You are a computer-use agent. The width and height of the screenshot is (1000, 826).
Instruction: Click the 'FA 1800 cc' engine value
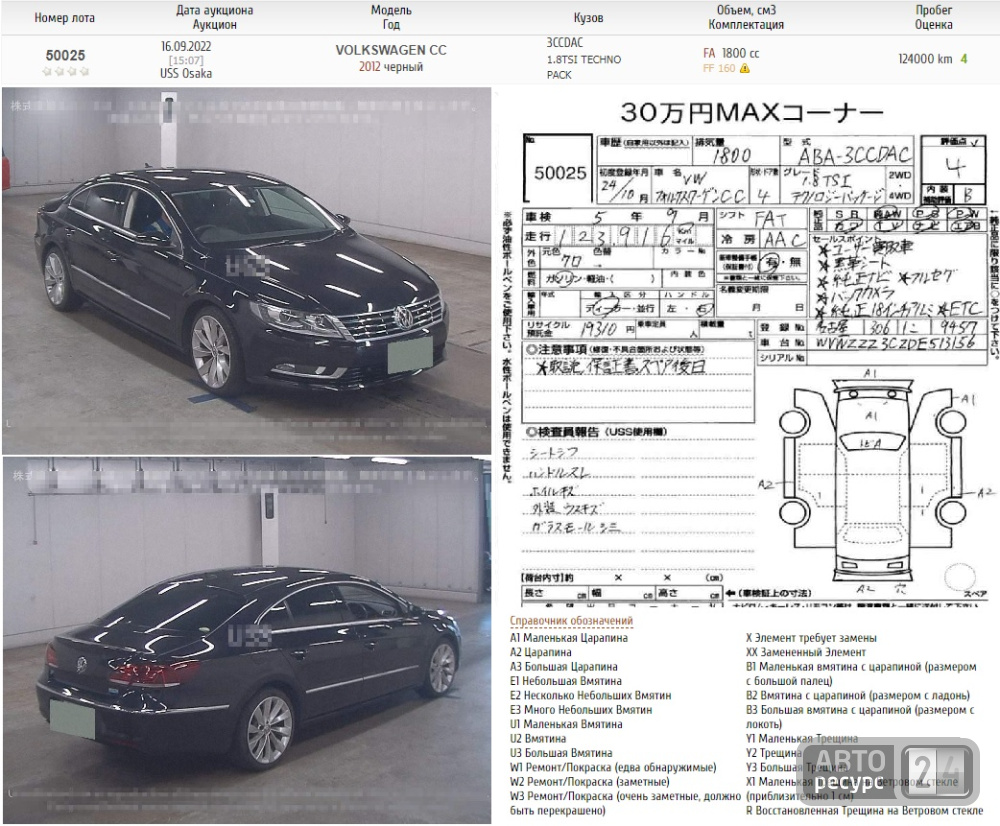click(731, 54)
